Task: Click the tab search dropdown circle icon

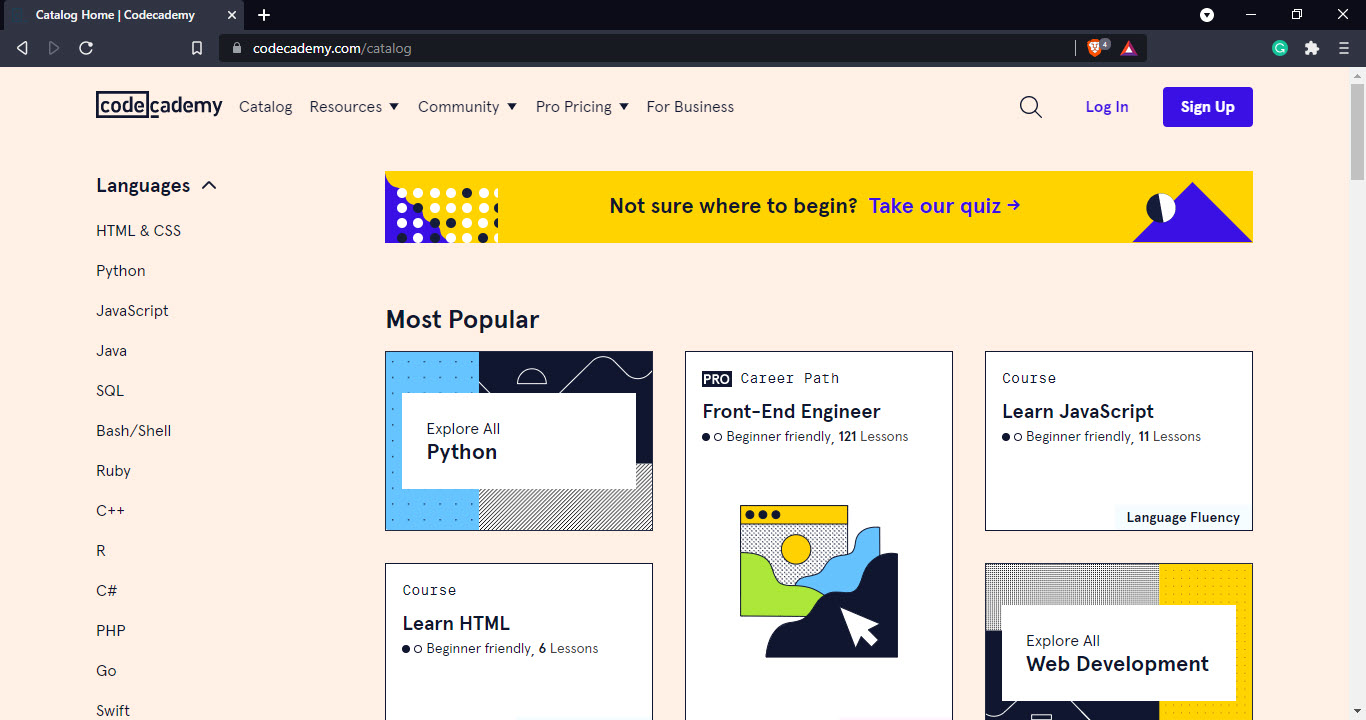Action: coord(1207,15)
